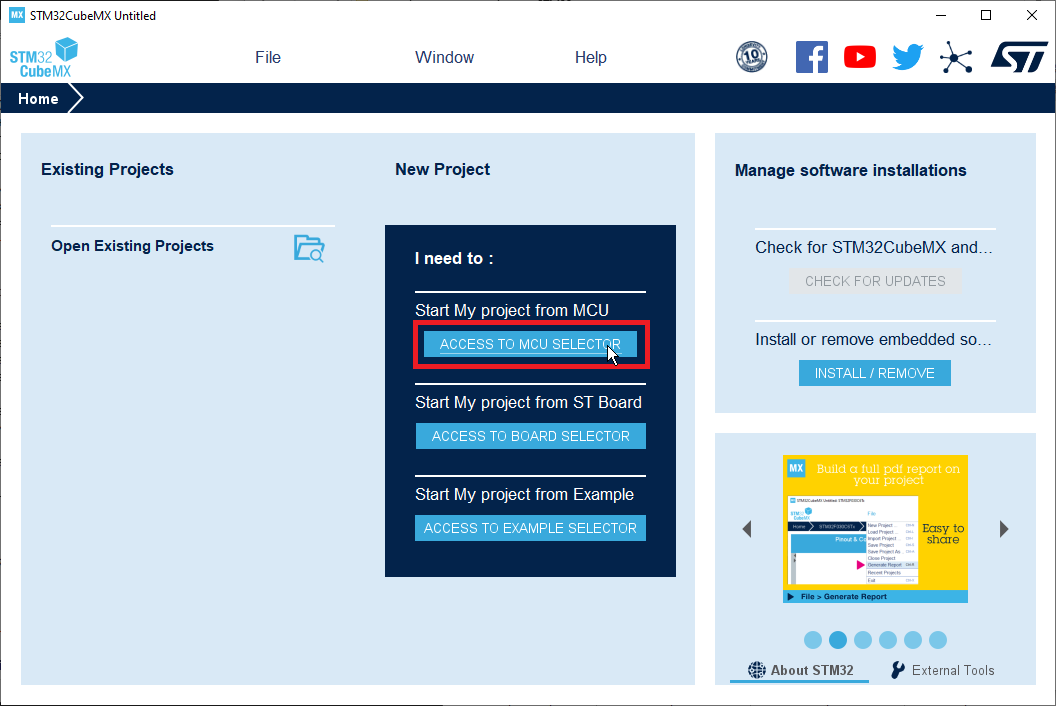
Task: Select the third carousel dot
Action: tap(863, 639)
